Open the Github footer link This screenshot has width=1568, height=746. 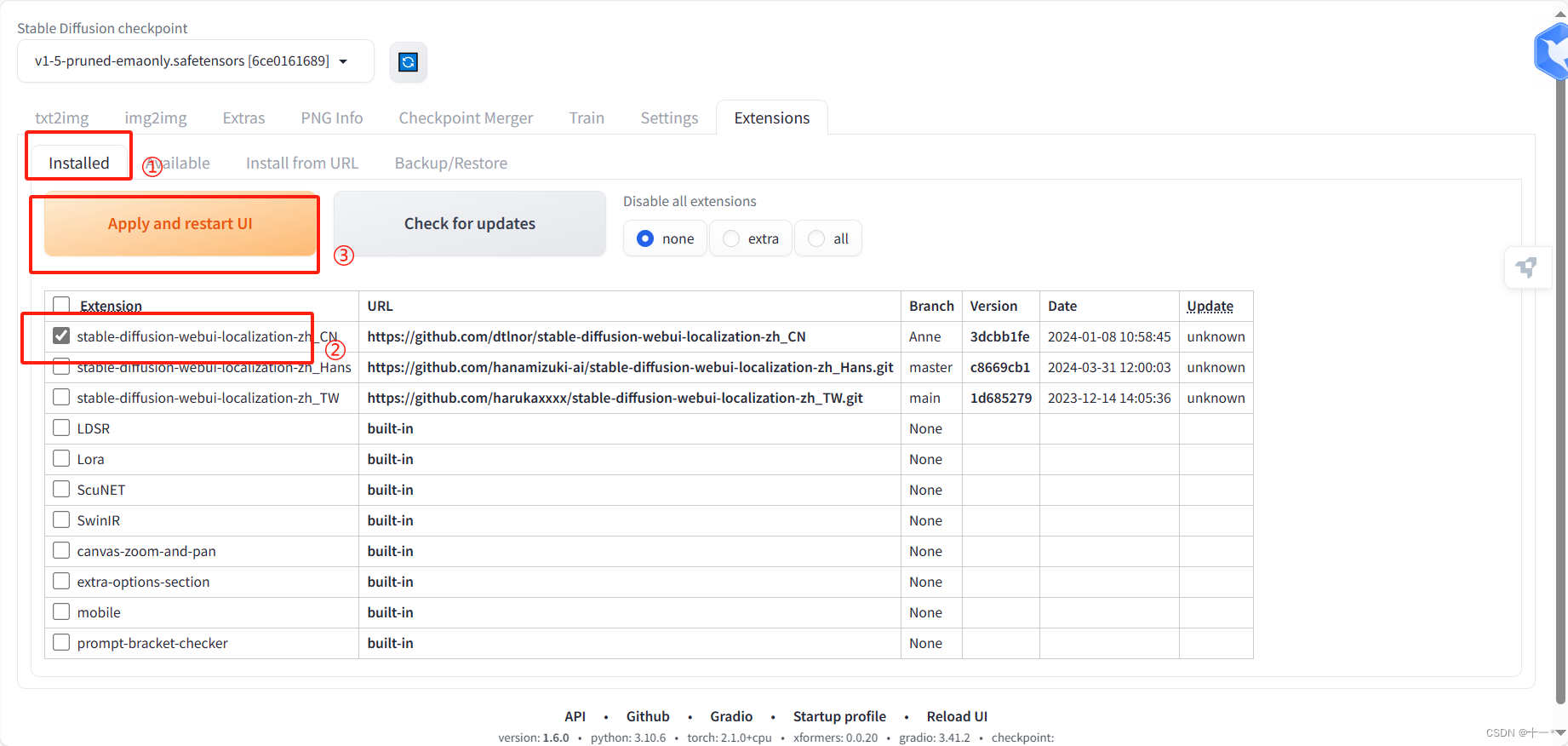coord(648,716)
